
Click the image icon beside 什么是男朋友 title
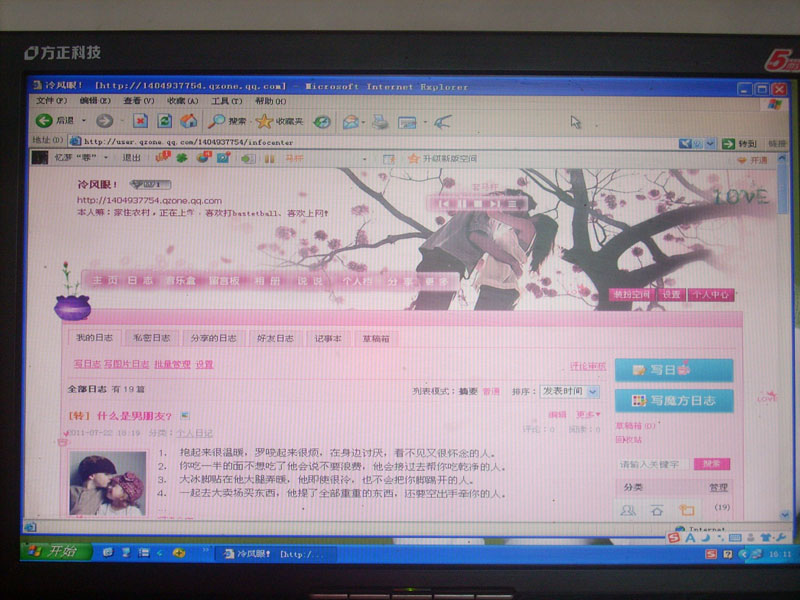click(185, 415)
